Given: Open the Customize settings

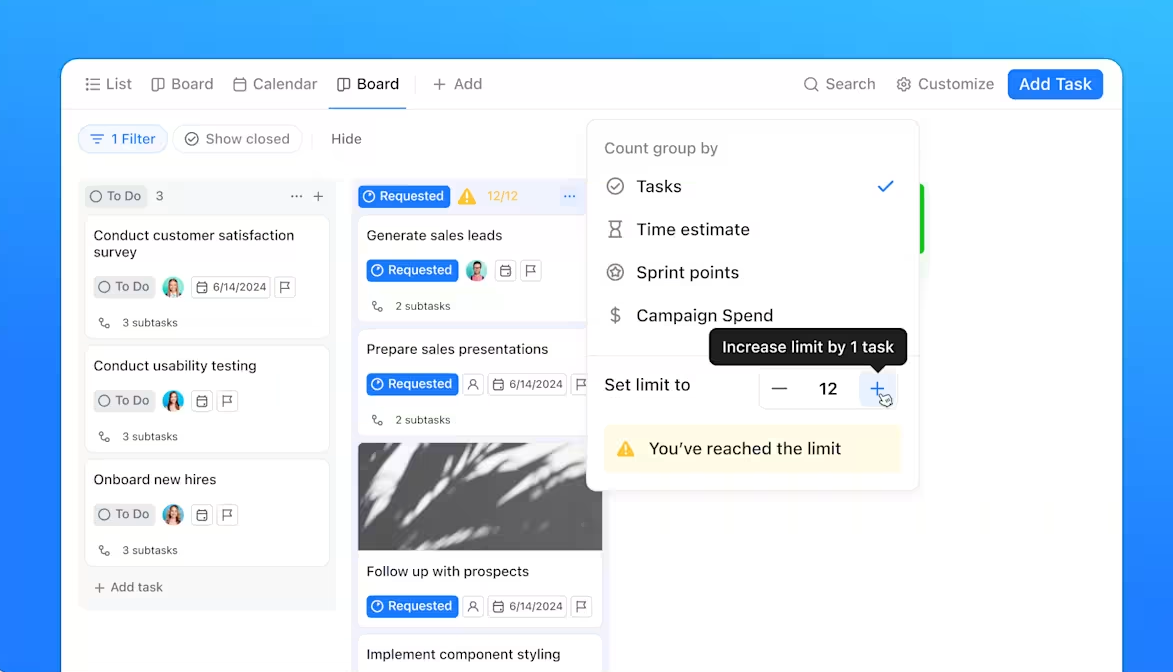Looking at the screenshot, I should coord(946,84).
